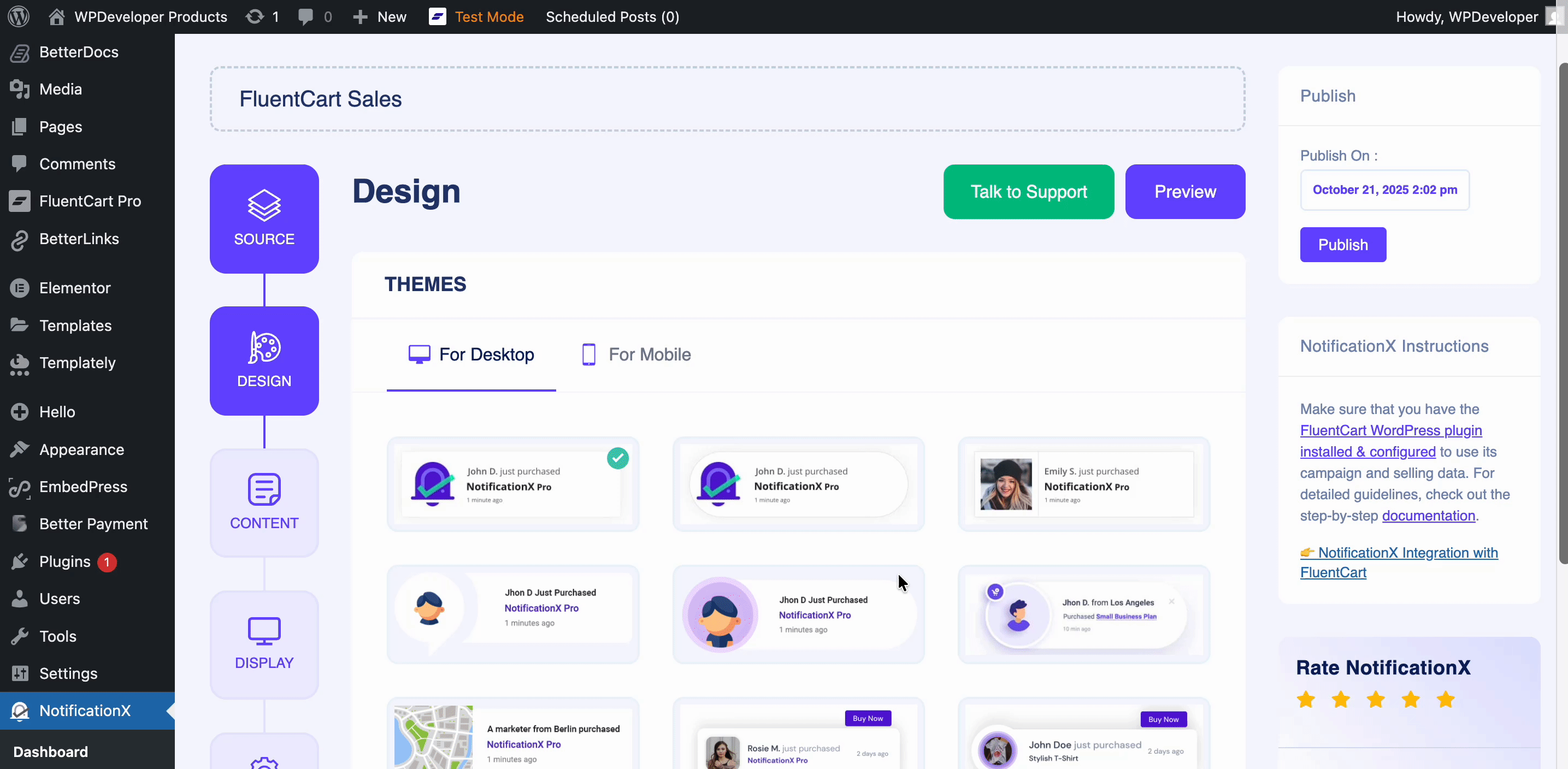Click the FluentCart Test Mode icon

point(437,16)
